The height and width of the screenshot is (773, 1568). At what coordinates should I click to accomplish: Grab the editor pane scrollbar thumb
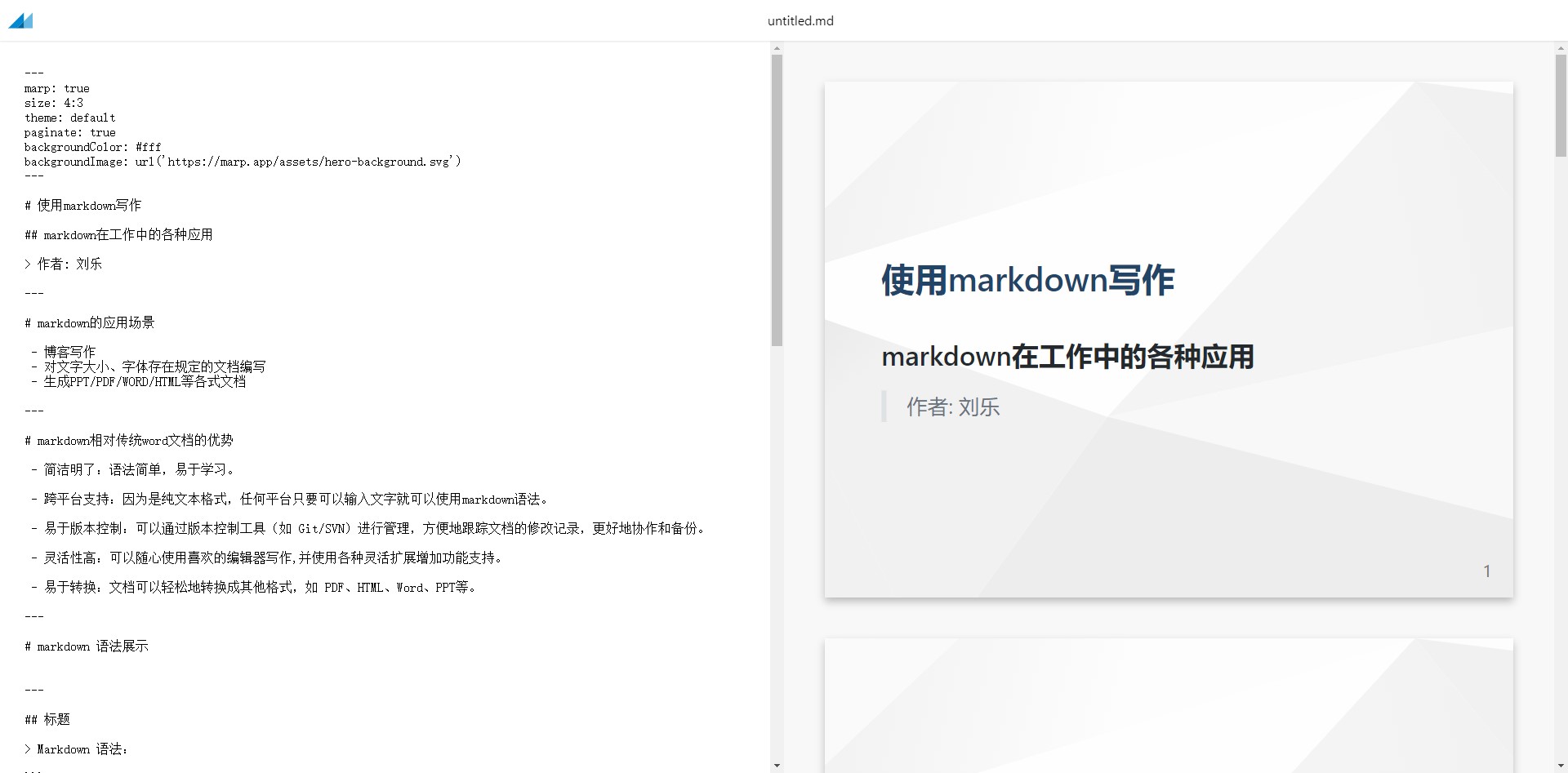point(777,200)
